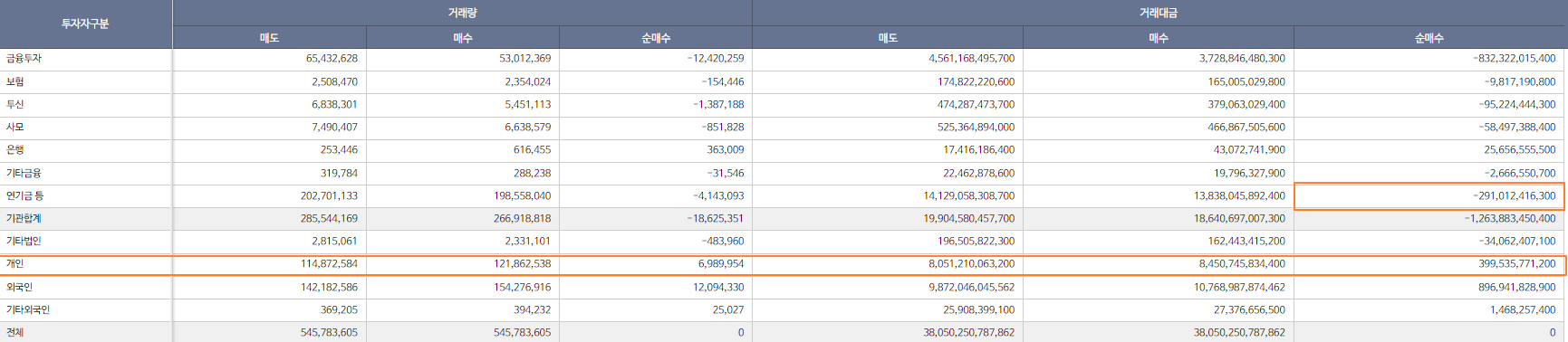Image resolution: width=1568 pixels, height=342 pixels.
Task: Click the 개인 sell volume 114,872,584
Action: point(329,264)
